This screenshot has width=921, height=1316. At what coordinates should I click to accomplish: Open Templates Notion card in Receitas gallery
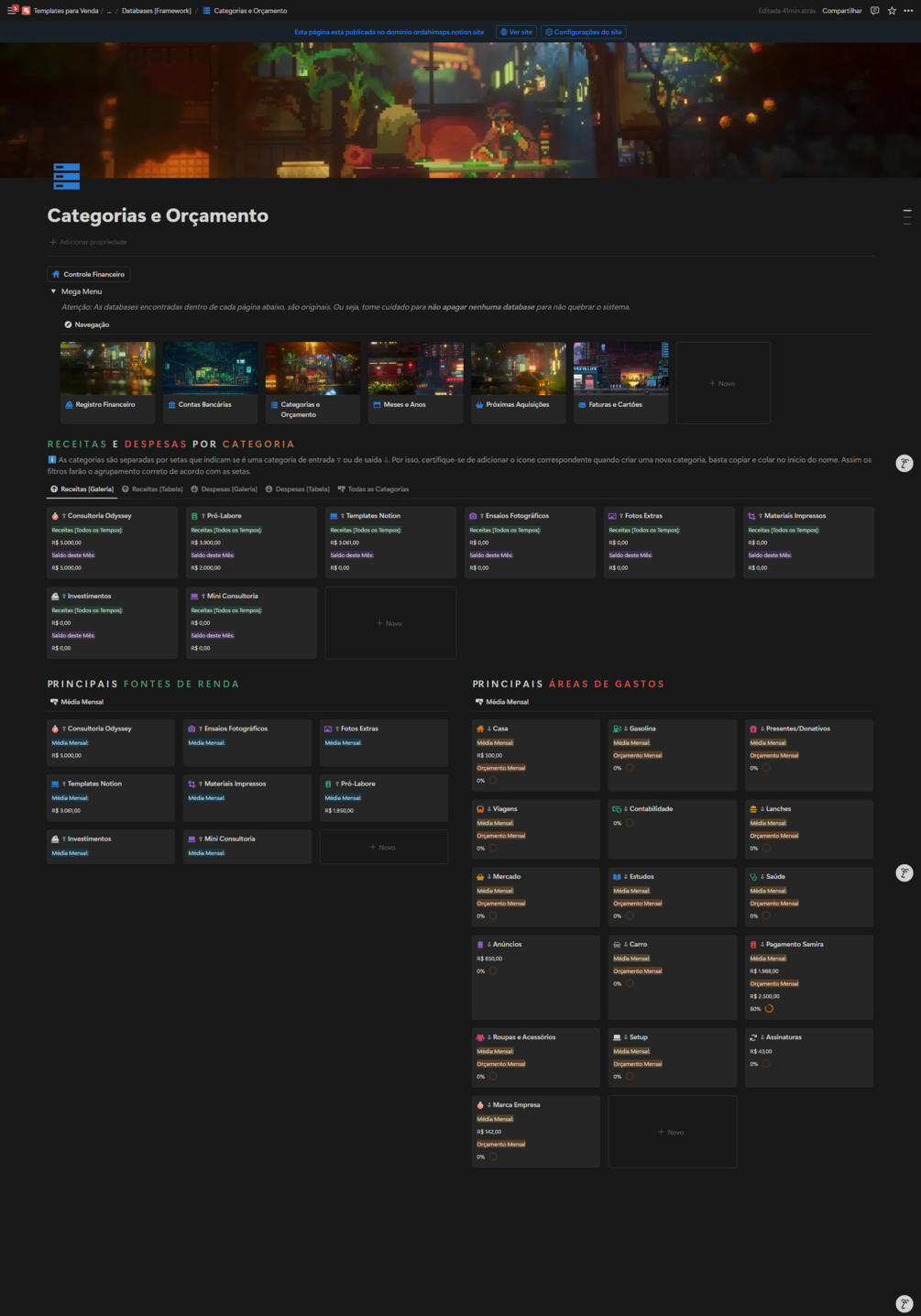click(x=390, y=543)
